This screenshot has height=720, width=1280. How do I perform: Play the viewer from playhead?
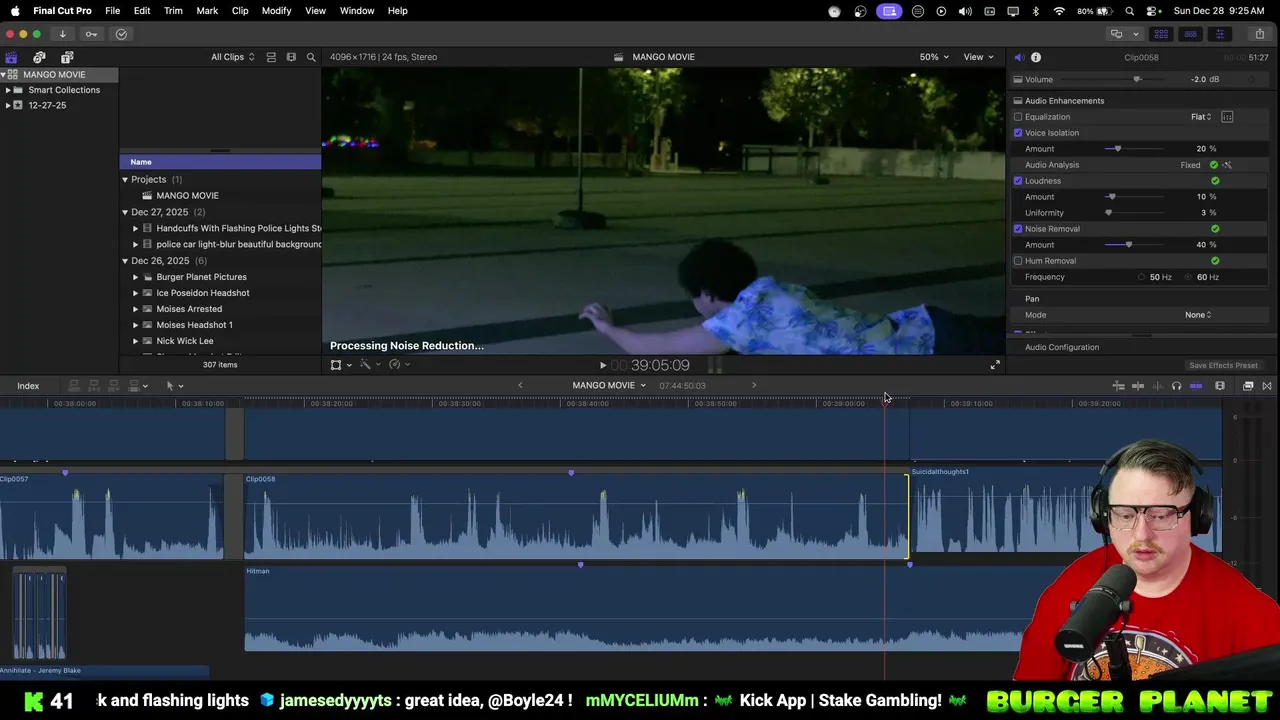point(602,365)
